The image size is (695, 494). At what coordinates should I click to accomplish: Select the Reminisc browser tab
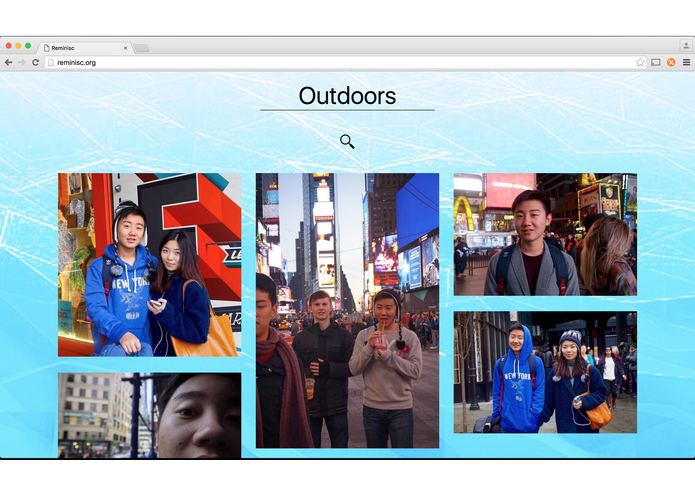[86, 48]
